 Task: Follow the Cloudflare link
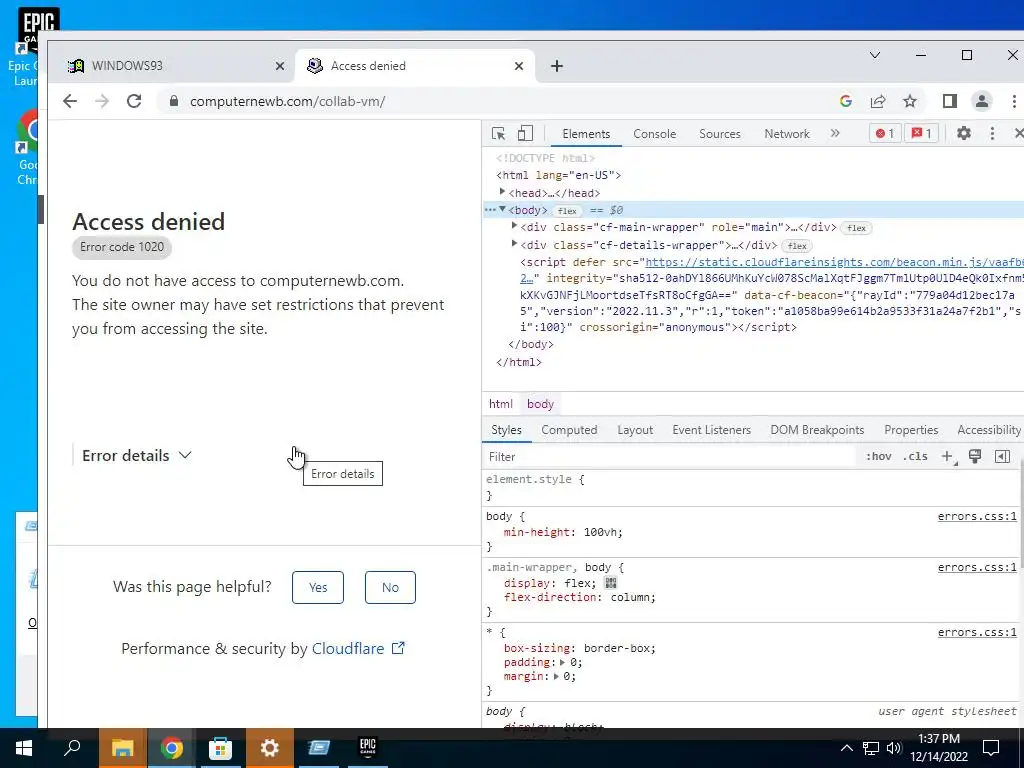click(358, 648)
